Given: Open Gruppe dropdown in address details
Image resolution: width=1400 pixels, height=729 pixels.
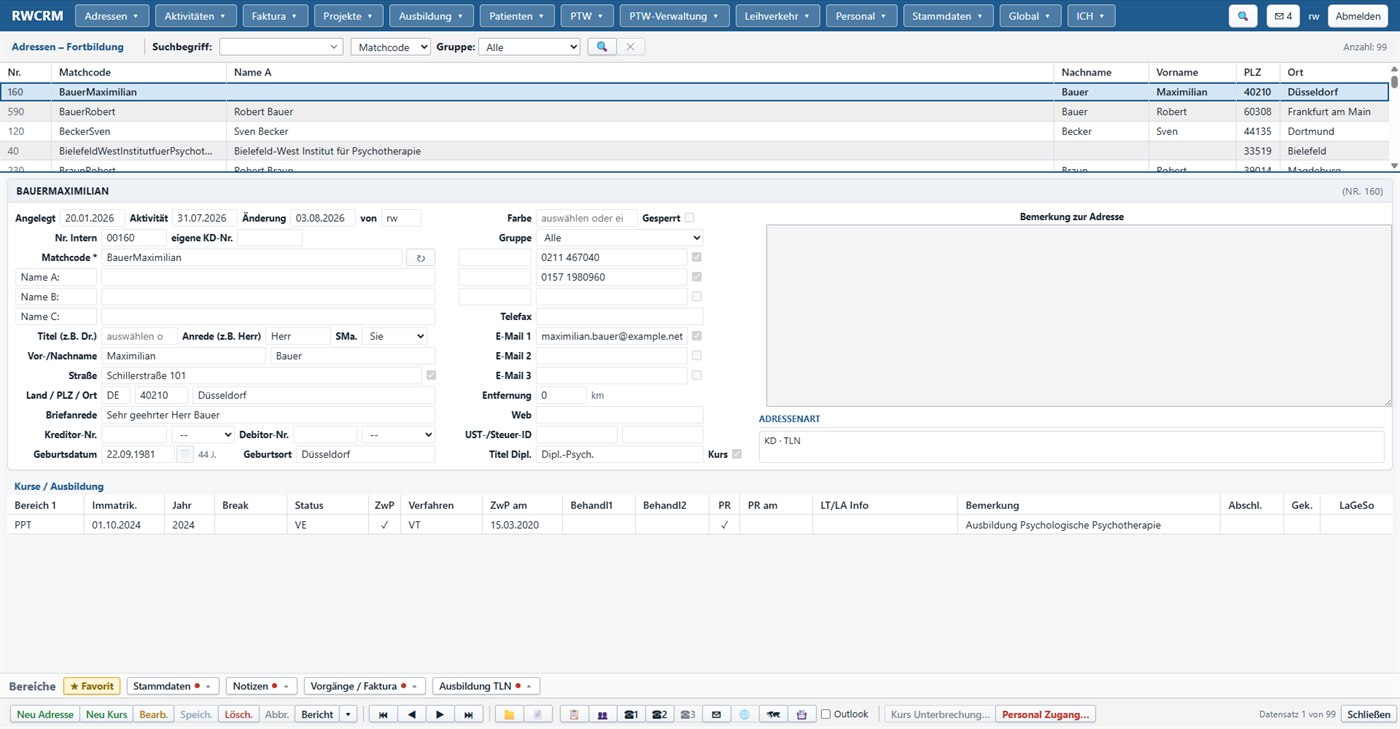Looking at the screenshot, I should click(x=620, y=238).
